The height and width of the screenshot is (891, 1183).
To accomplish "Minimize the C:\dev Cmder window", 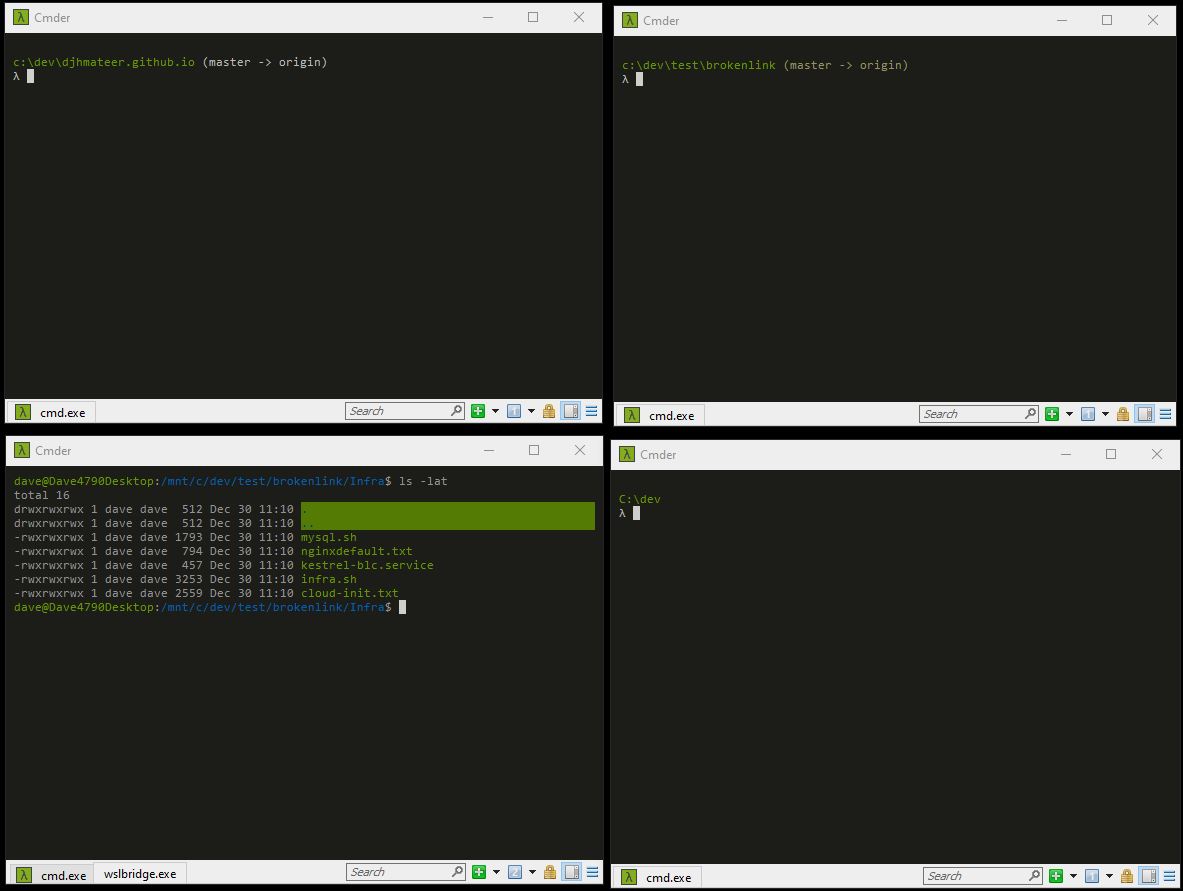I will (1065, 454).
